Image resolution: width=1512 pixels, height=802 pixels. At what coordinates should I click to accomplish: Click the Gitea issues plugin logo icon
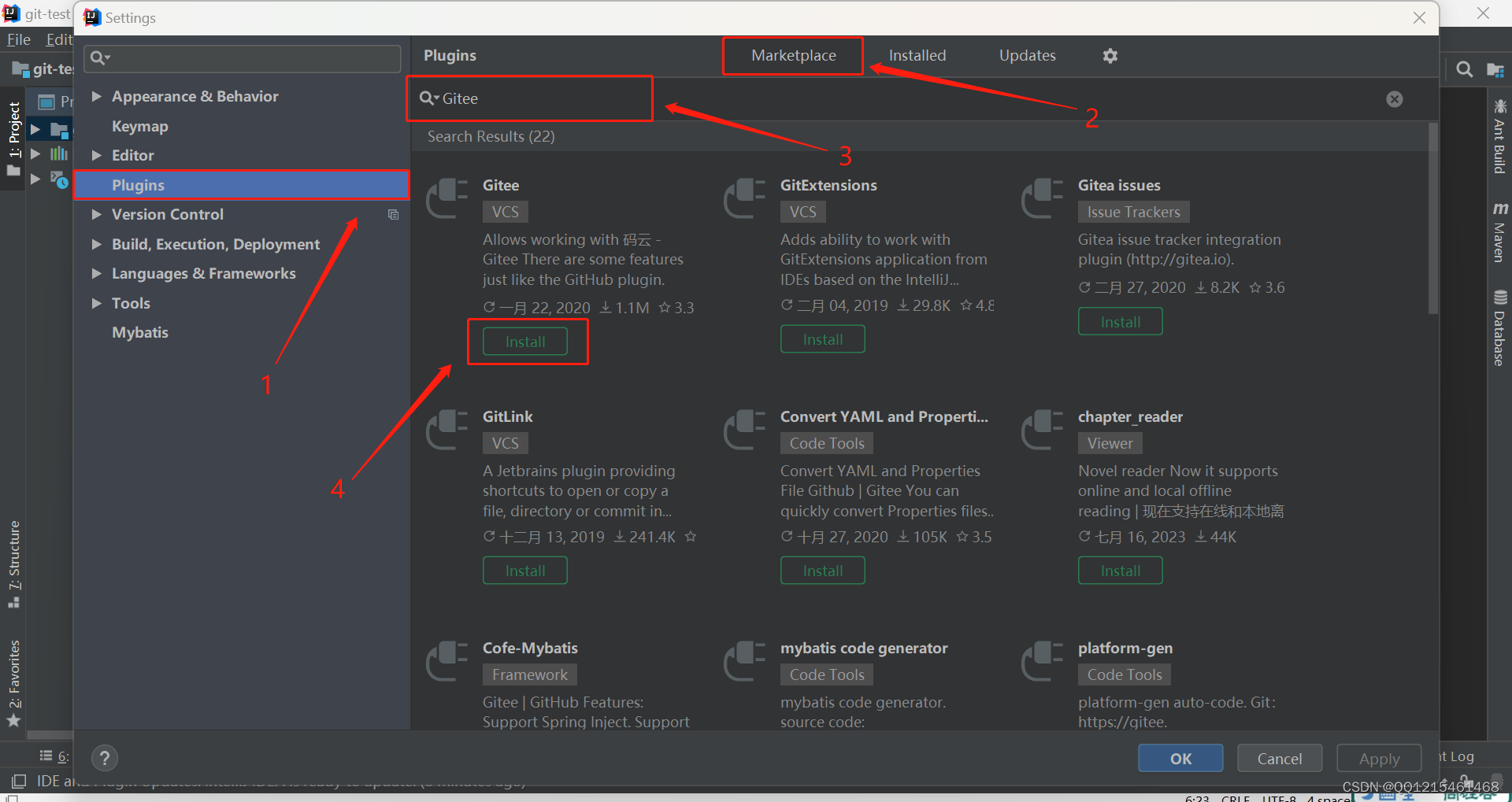point(1043,198)
